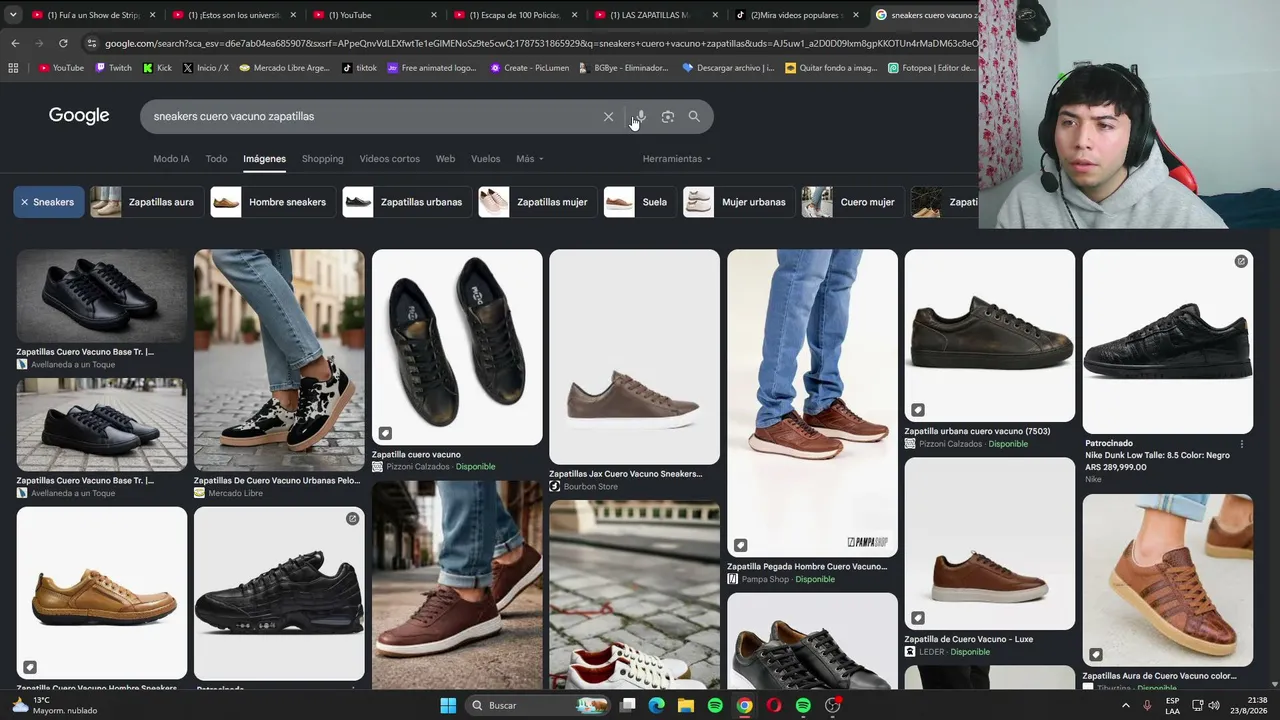Clear the search box text
This screenshot has width=1280, height=720.
(x=608, y=117)
